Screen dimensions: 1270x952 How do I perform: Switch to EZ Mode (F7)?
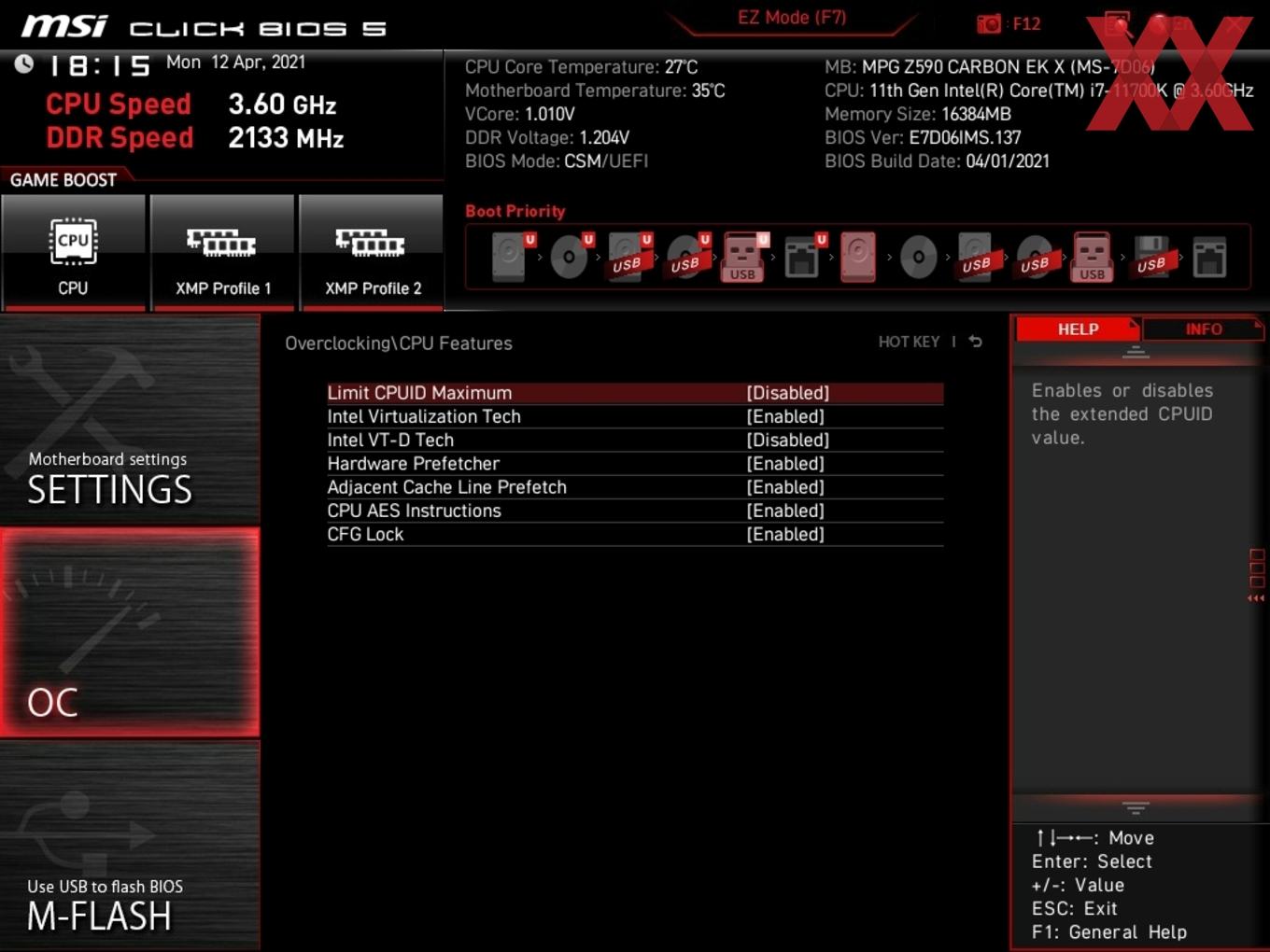click(792, 17)
